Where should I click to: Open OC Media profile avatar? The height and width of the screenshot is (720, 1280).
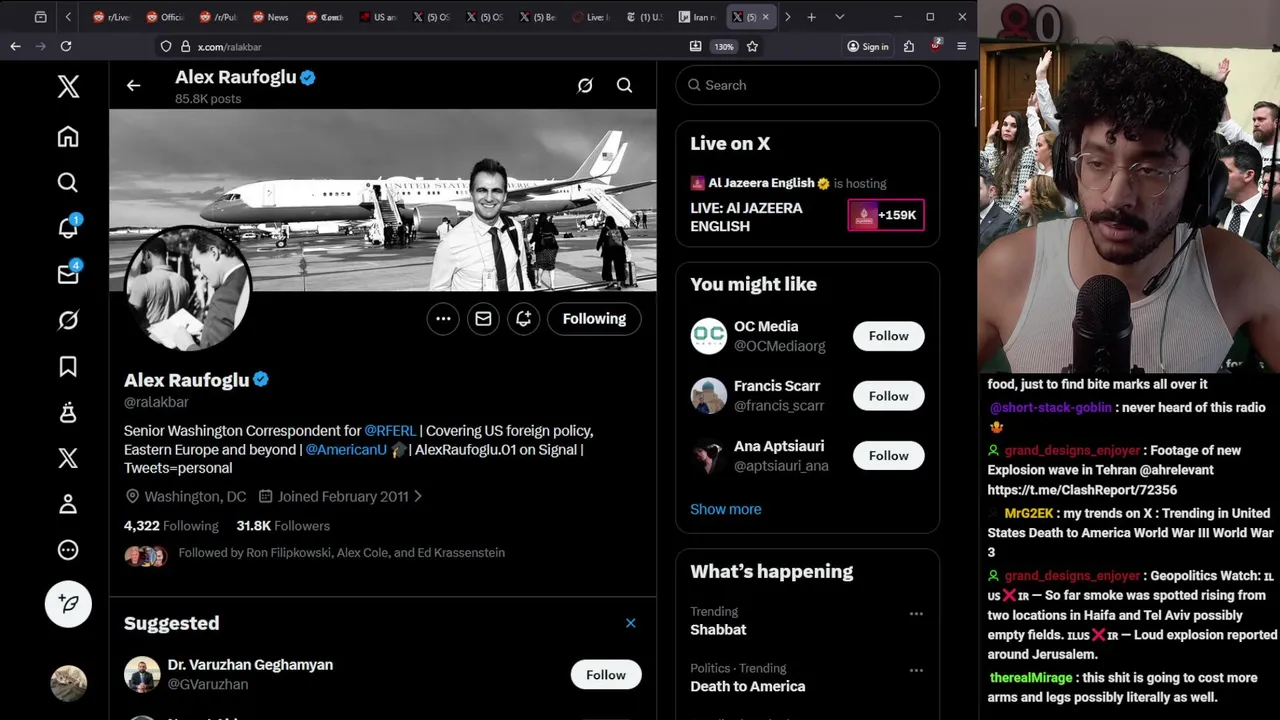(709, 336)
